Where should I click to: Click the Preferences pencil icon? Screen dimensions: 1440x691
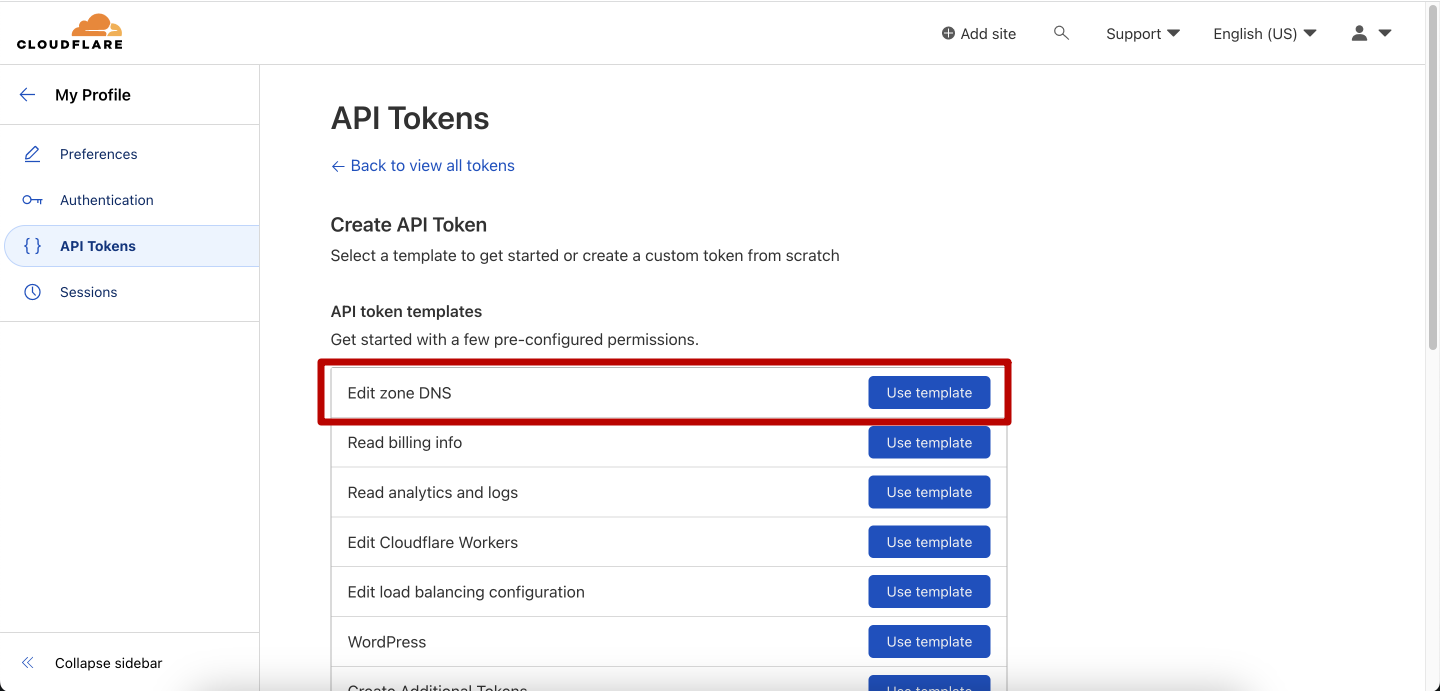(x=32, y=154)
